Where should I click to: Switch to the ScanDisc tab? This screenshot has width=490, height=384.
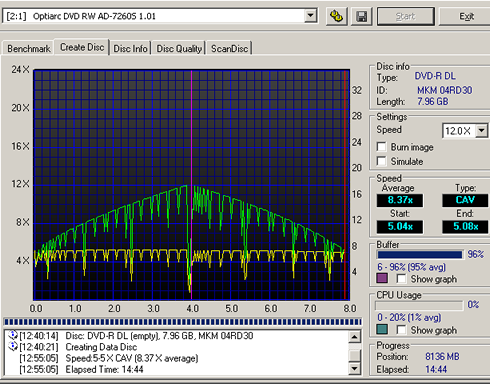click(x=230, y=49)
